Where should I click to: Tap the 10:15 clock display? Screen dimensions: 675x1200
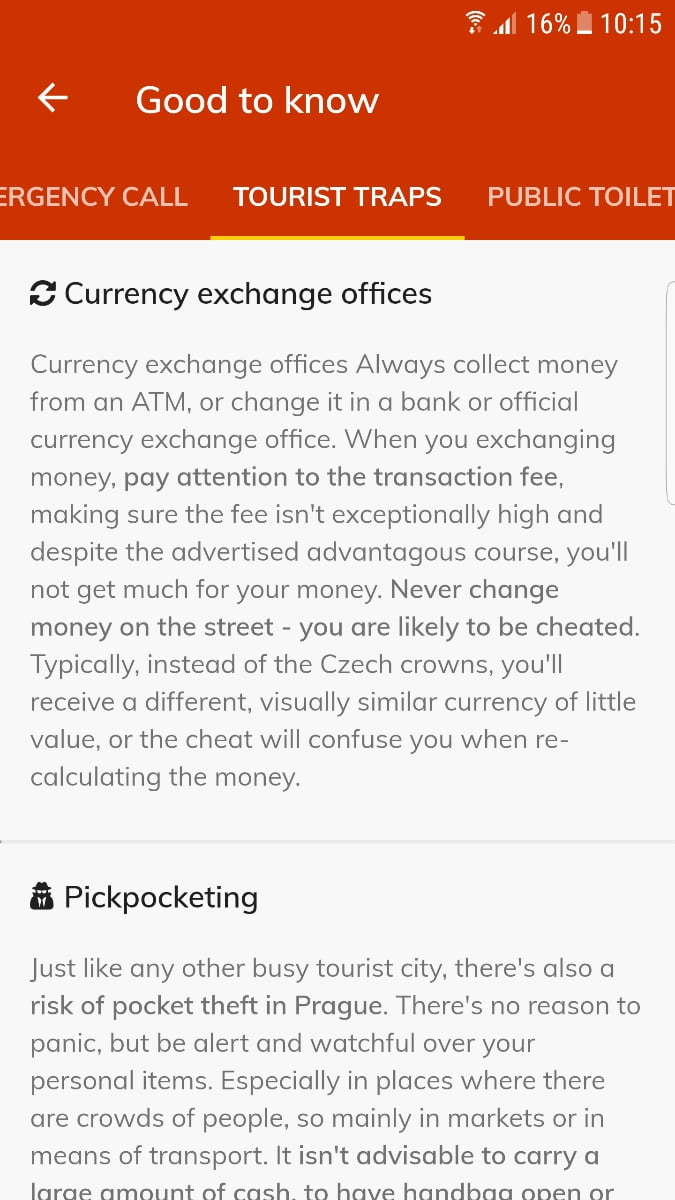click(x=631, y=23)
